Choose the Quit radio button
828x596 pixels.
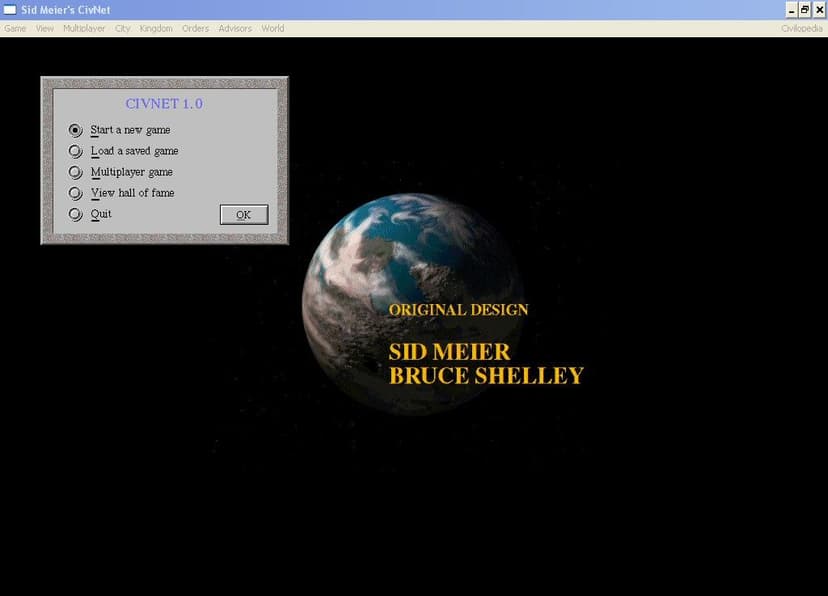(76, 214)
